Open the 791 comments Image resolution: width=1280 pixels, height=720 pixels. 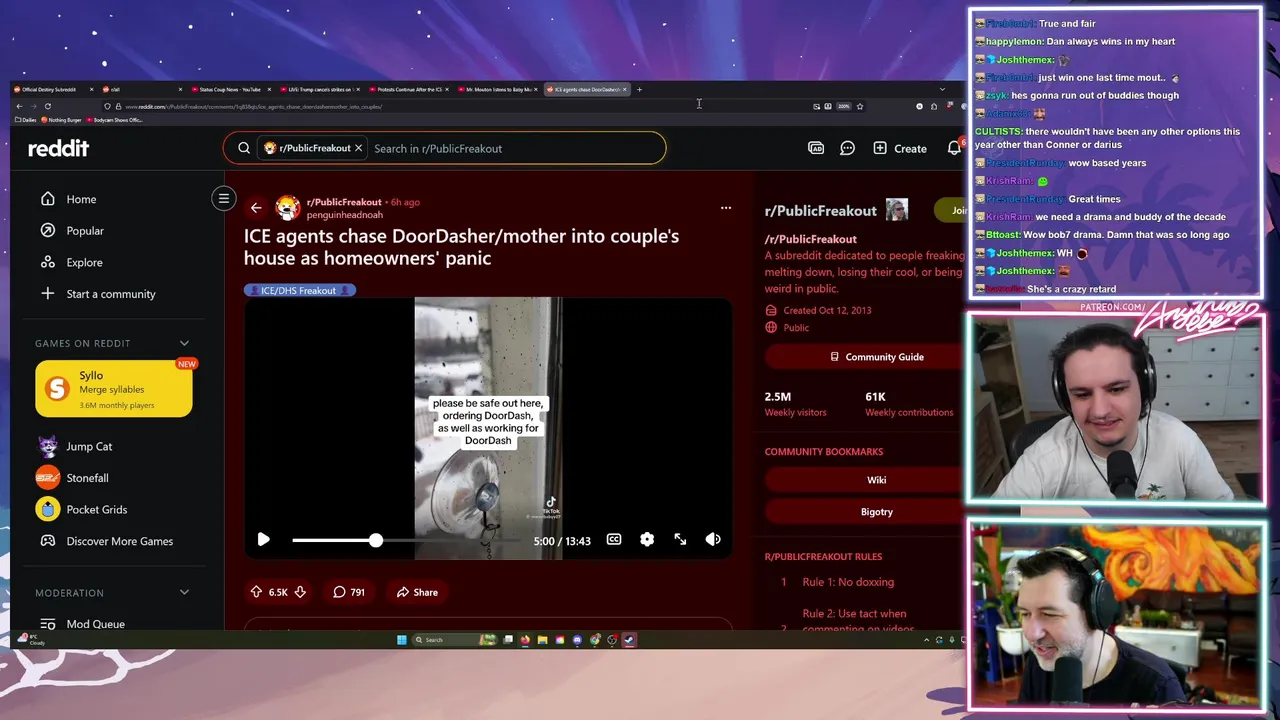click(x=349, y=592)
